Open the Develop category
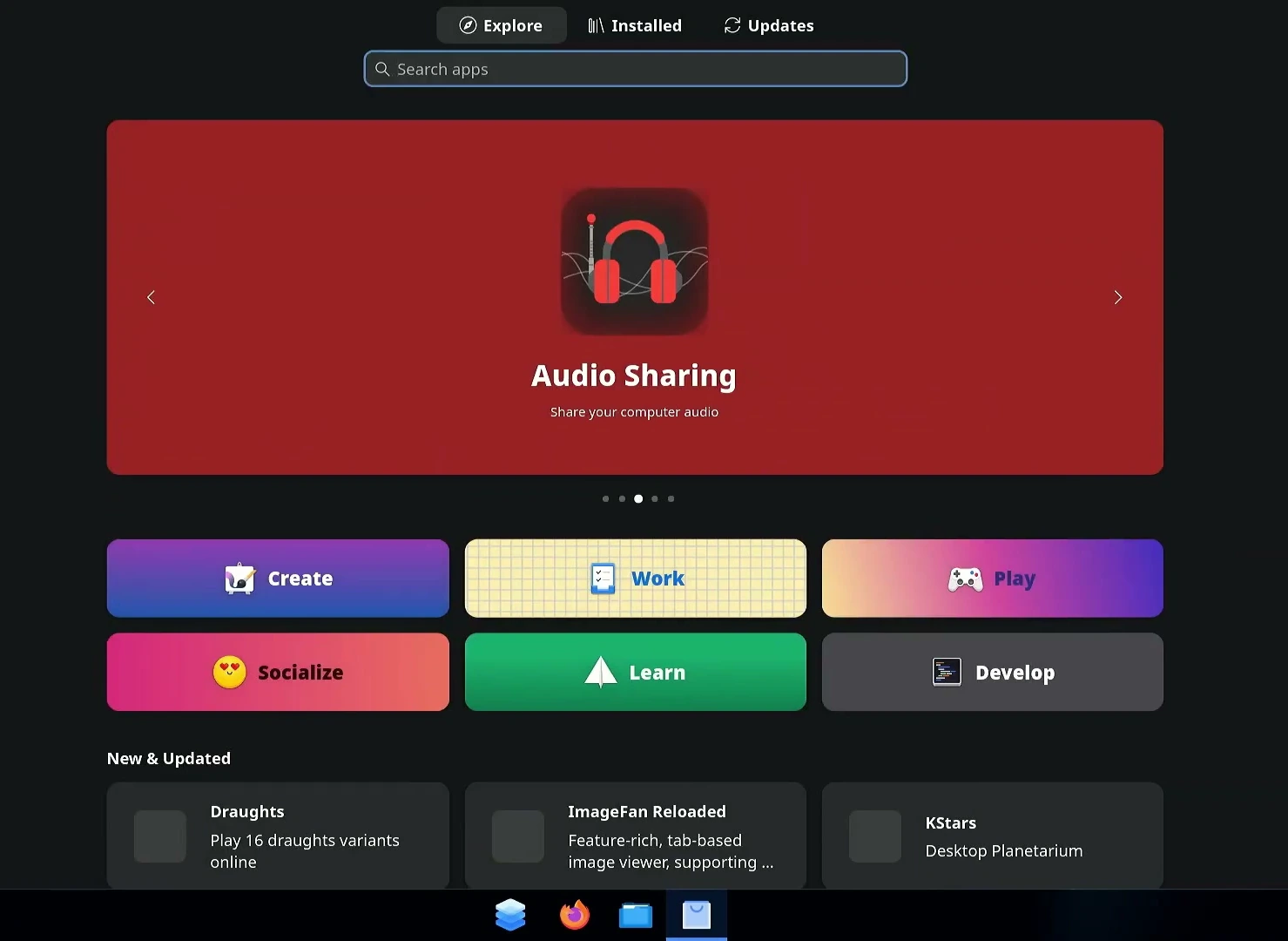This screenshot has height=941, width=1288. click(993, 672)
